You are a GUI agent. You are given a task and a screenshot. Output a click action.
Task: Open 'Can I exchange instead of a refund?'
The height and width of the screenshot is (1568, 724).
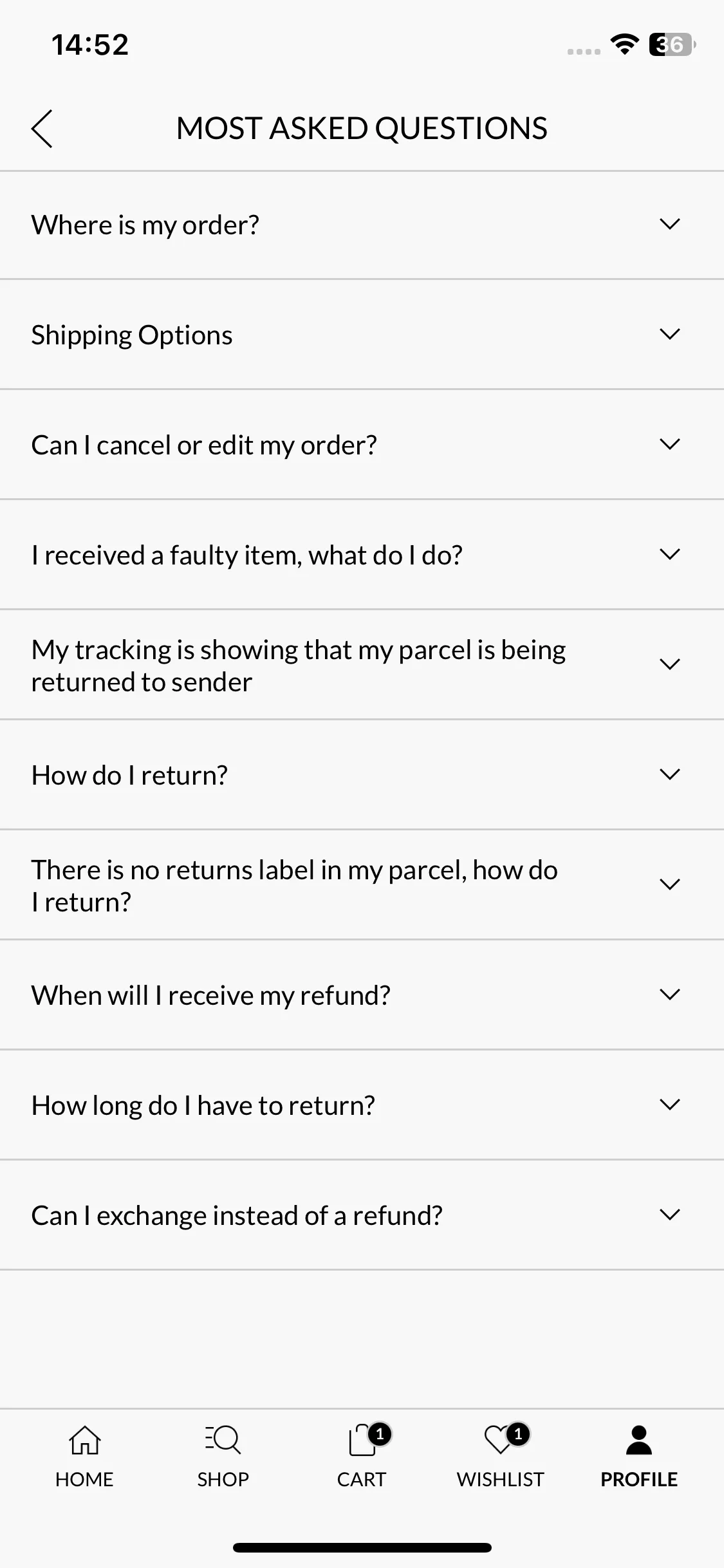click(x=362, y=1215)
